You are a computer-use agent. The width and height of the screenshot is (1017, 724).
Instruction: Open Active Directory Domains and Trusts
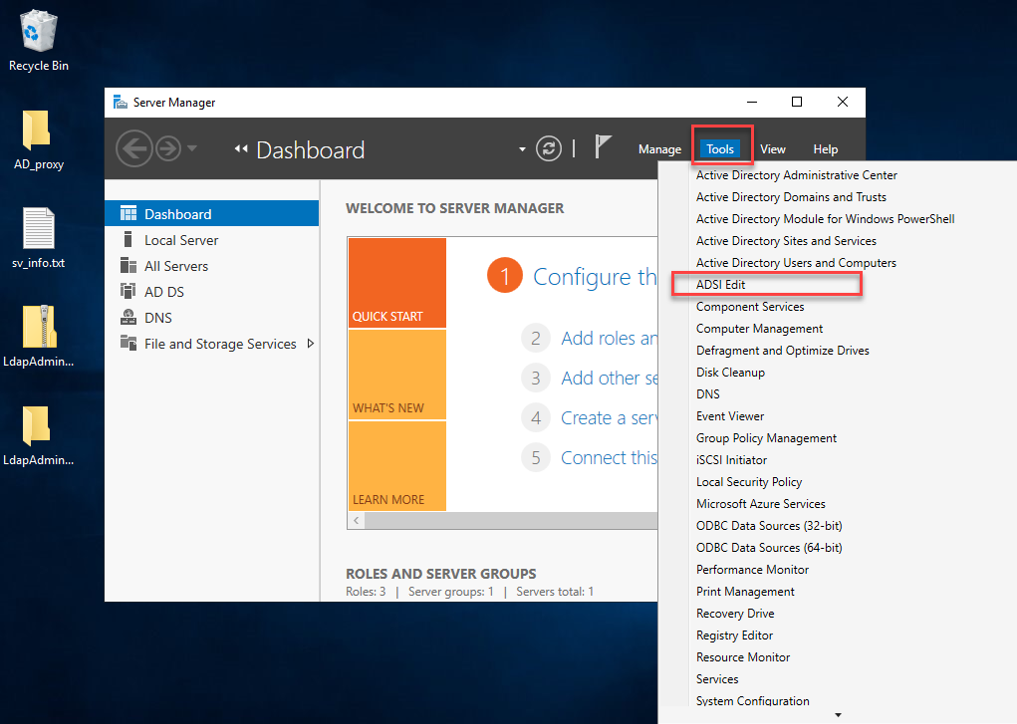pos(791,197)
